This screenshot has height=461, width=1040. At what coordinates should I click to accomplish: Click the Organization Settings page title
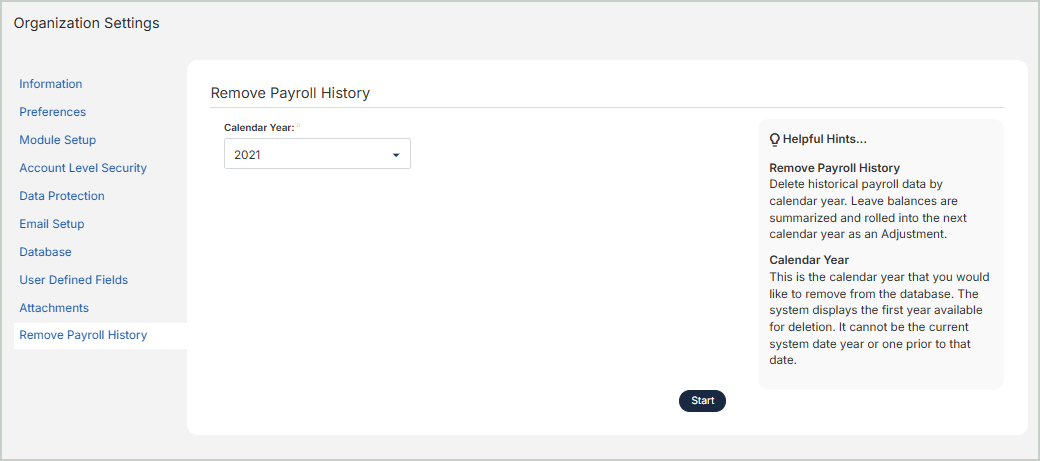[x=86, y=23]
